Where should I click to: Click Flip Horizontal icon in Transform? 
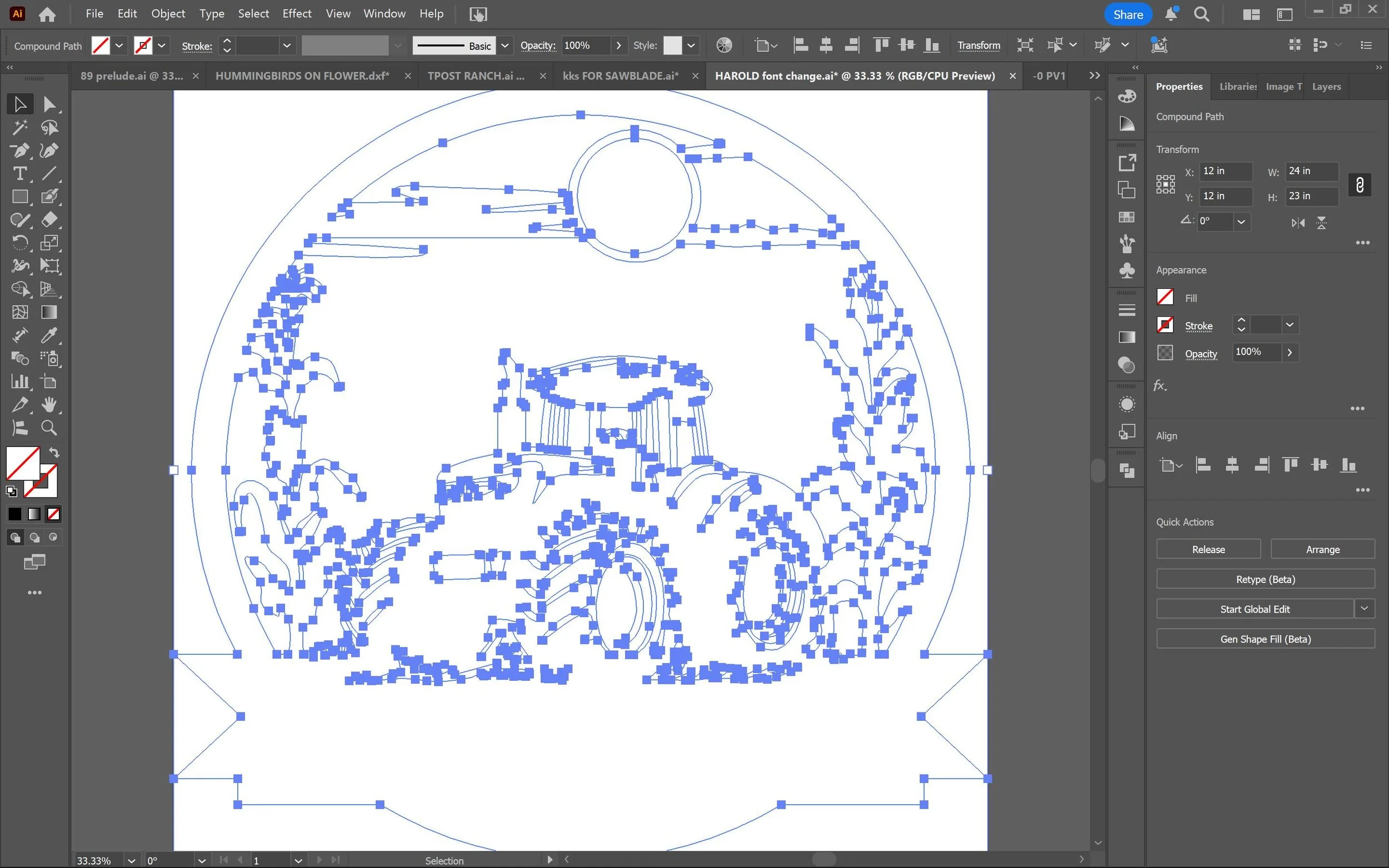1298,223
